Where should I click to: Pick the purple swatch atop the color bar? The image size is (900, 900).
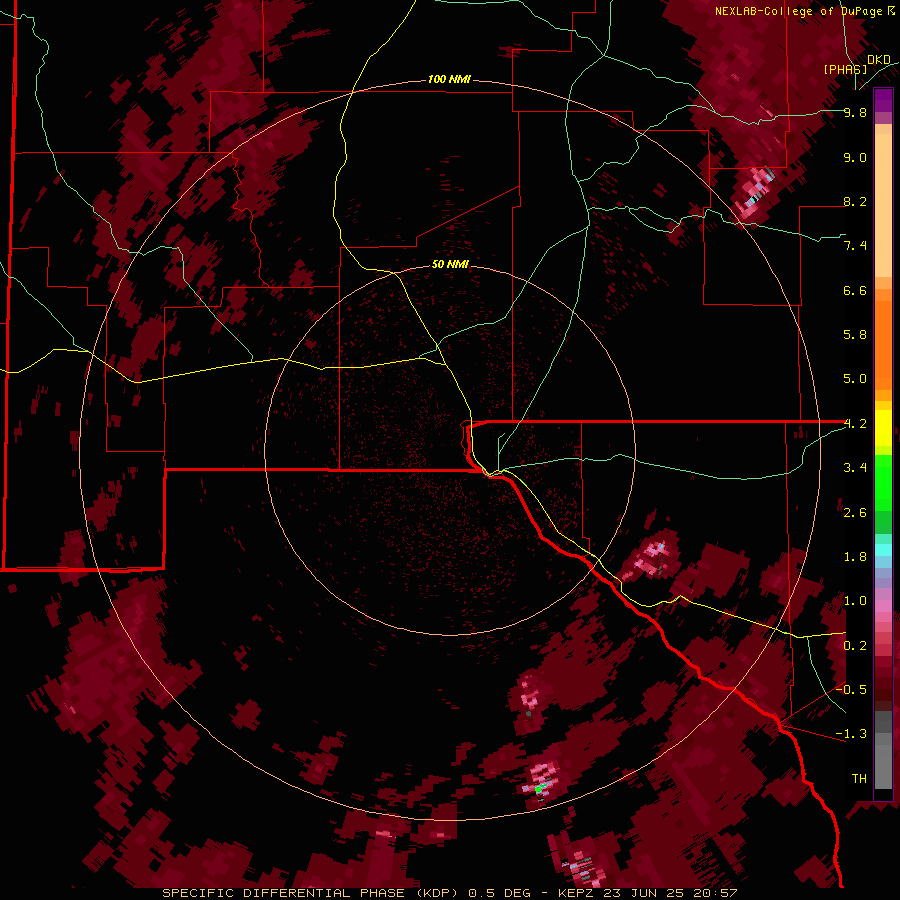click(883, 100)
